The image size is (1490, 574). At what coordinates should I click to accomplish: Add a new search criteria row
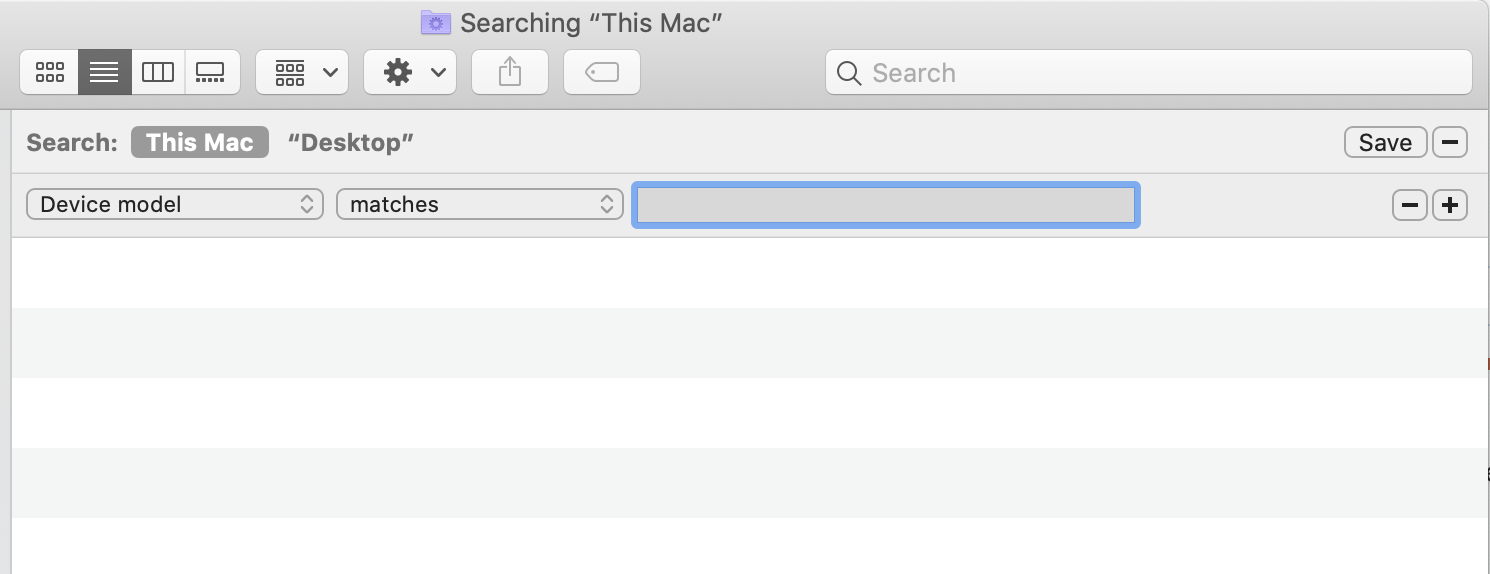[x=1450, y=205]
